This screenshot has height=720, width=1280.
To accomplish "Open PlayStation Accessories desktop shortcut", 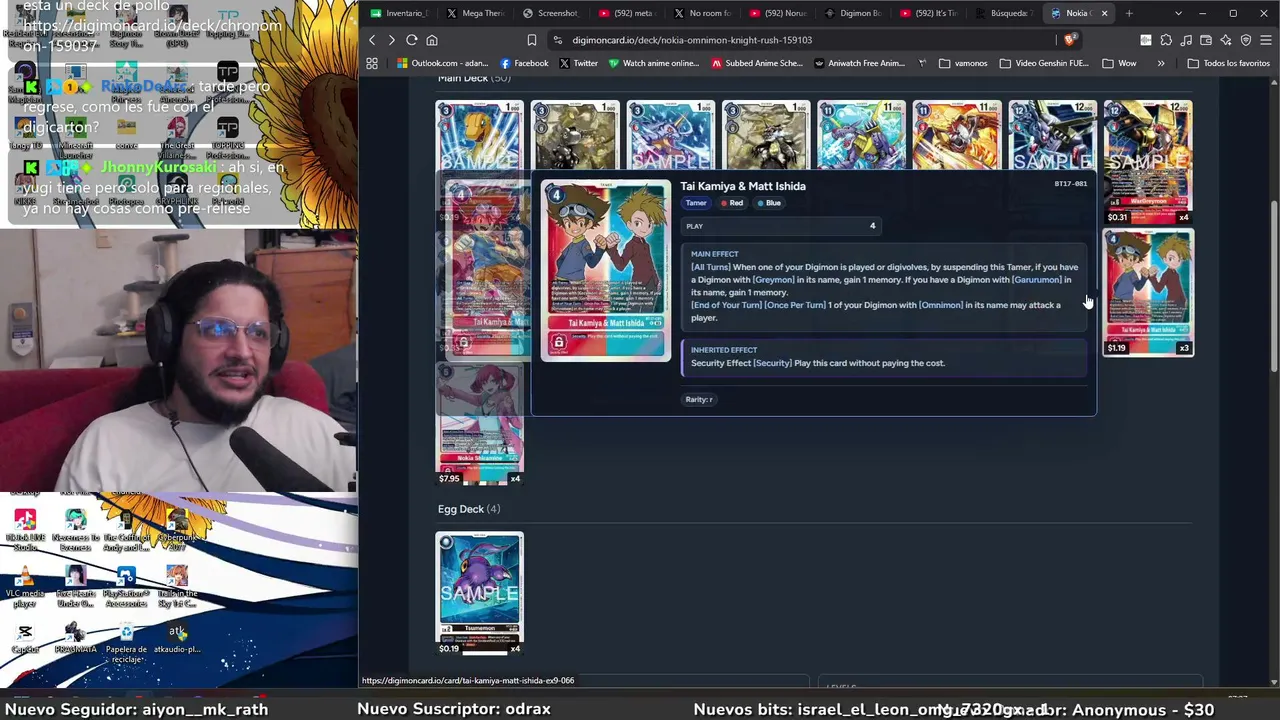I will [127, 586].
